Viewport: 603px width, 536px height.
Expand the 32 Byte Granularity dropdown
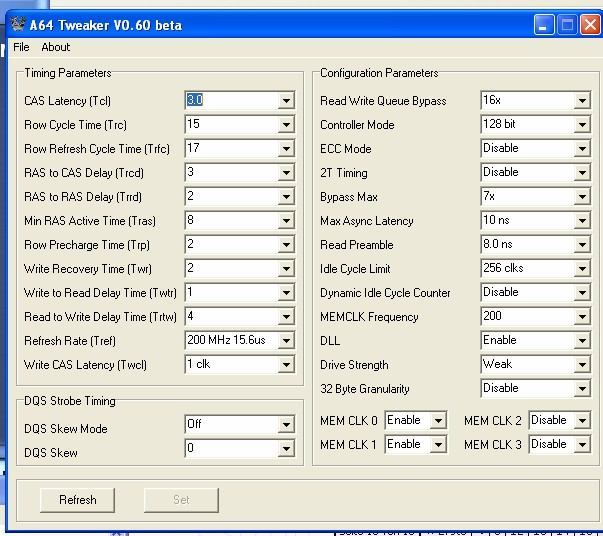582,388
